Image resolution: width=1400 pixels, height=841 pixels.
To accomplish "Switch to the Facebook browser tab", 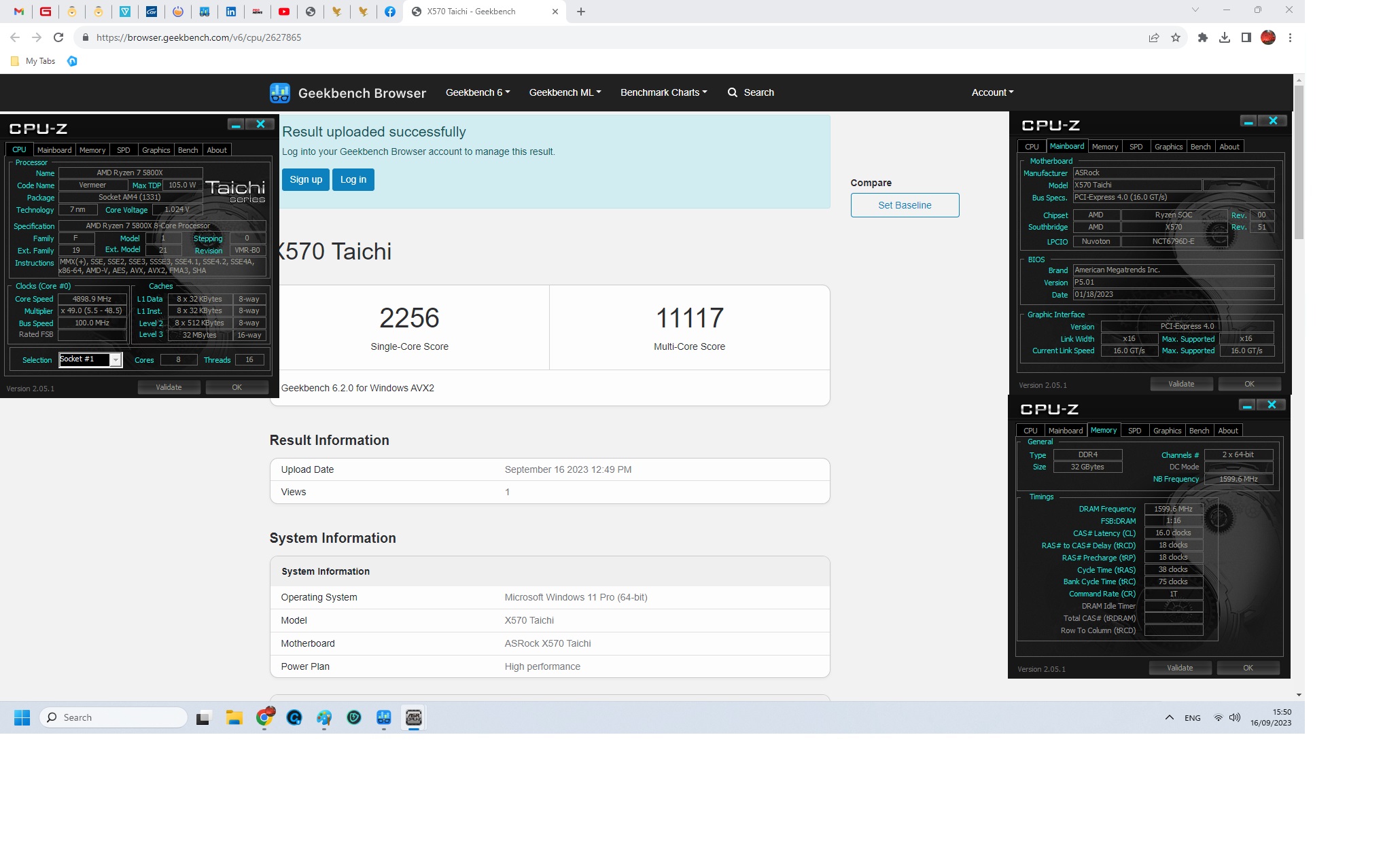I will coord(390,12).
